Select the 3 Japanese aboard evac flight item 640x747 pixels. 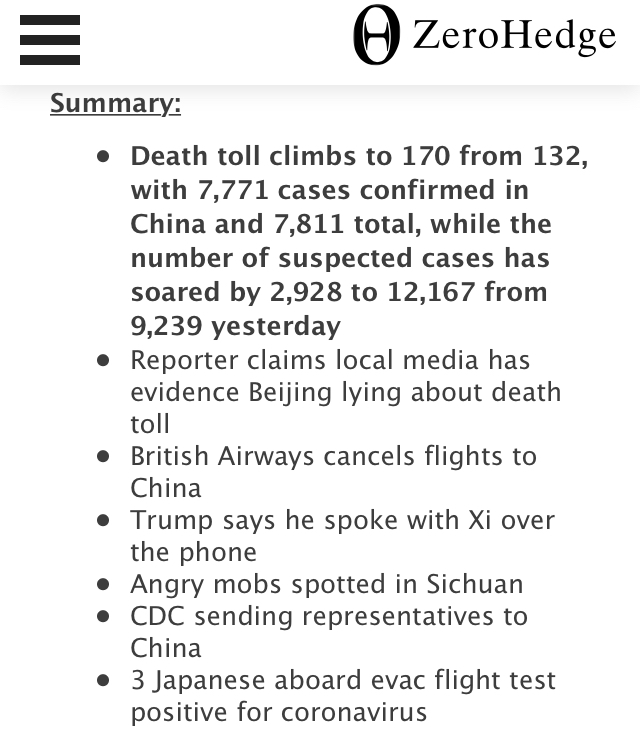[343, 696]
